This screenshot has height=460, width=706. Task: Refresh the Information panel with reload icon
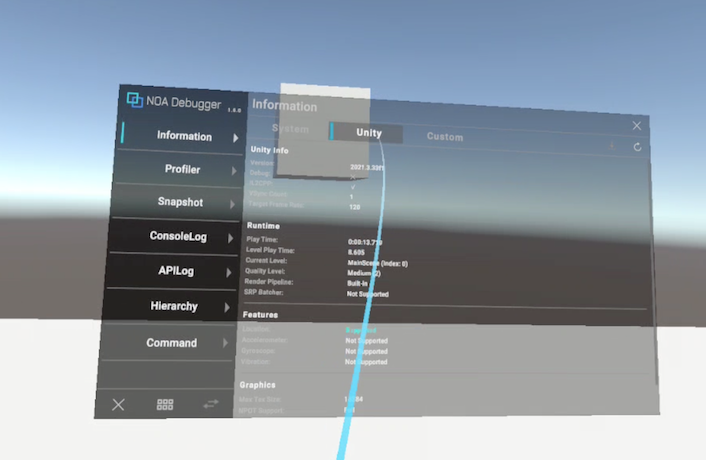[x=637, y=147]
